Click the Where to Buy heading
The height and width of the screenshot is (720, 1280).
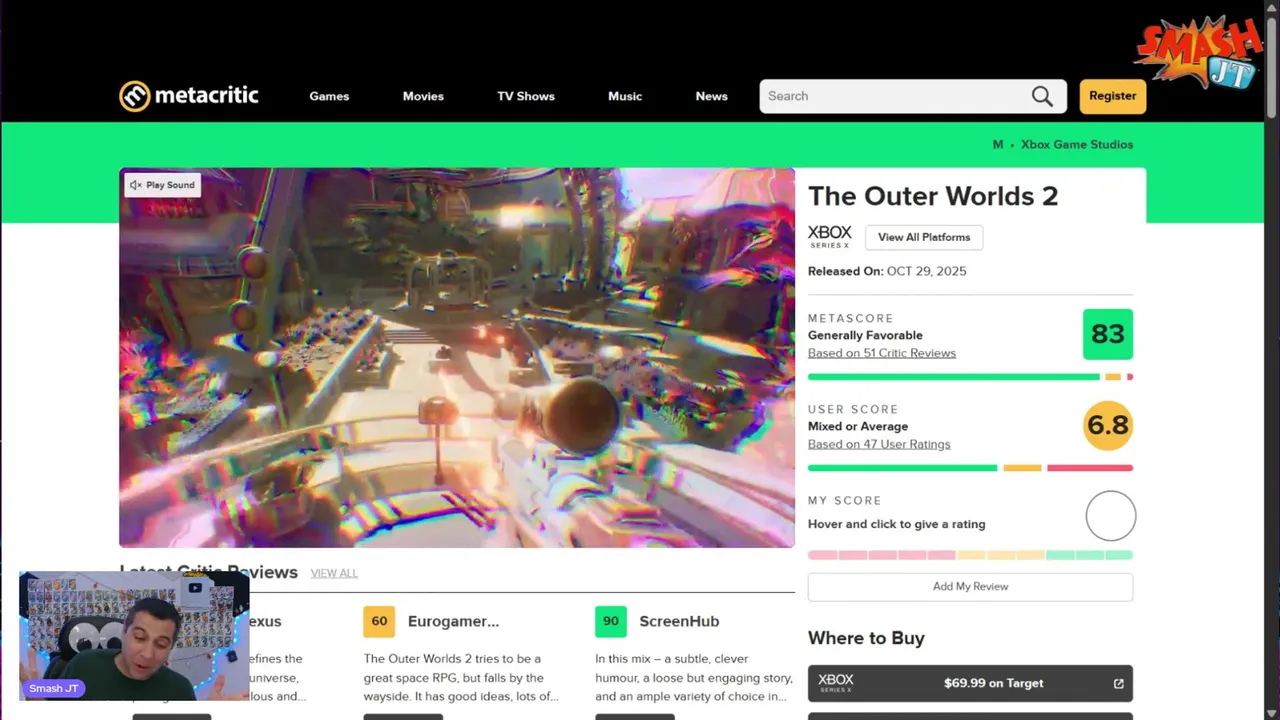coord(866,638)
